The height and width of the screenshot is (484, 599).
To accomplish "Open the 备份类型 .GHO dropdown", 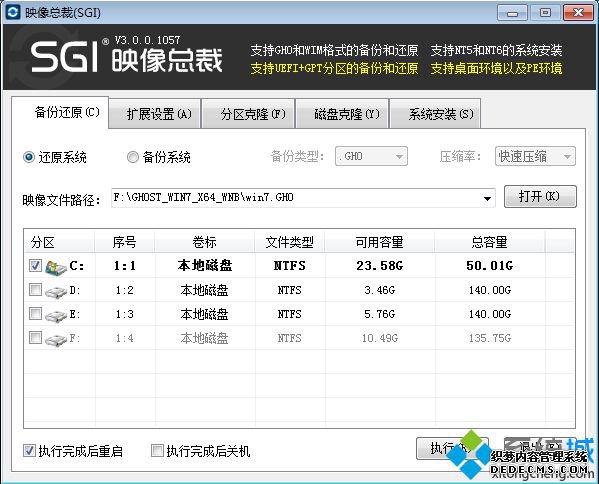I will [x=371, y=156].
